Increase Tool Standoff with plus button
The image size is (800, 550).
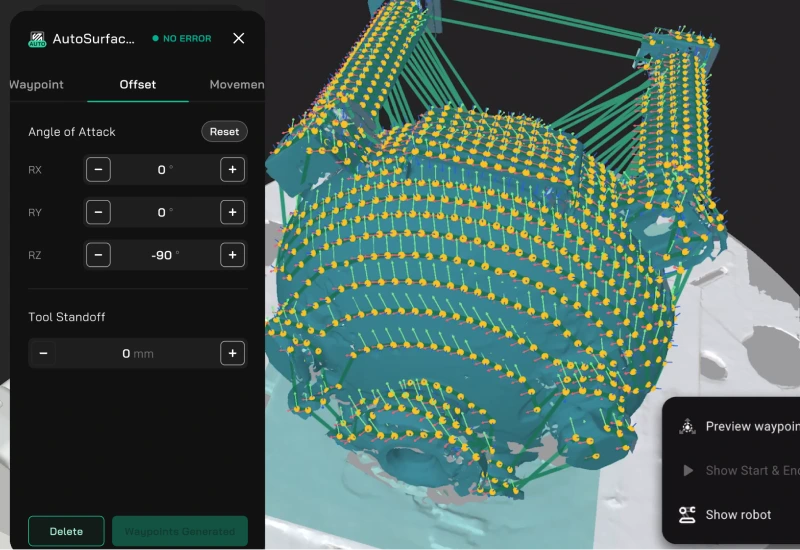(232, 353)
